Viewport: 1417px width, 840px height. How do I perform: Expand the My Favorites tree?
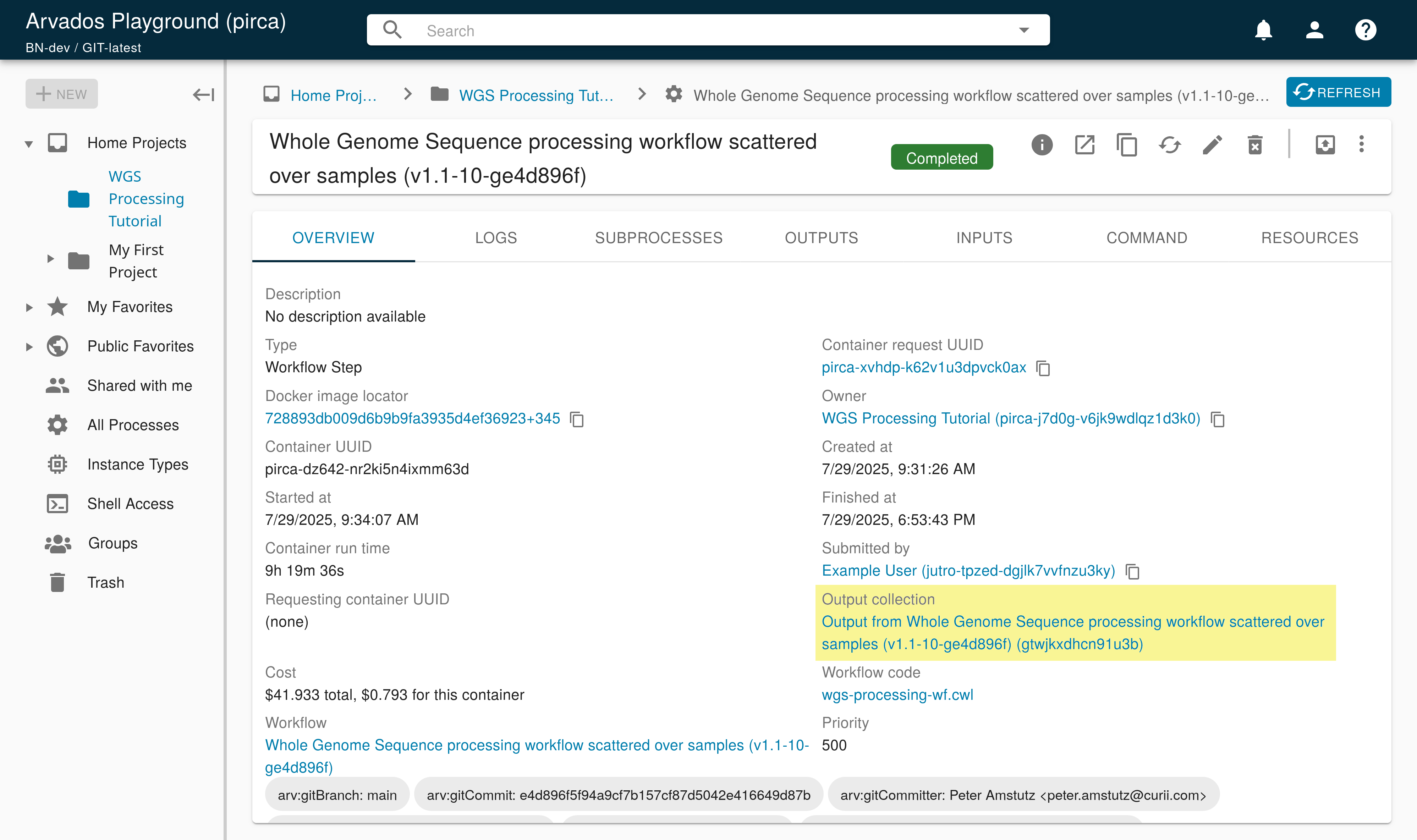(29, 307)
